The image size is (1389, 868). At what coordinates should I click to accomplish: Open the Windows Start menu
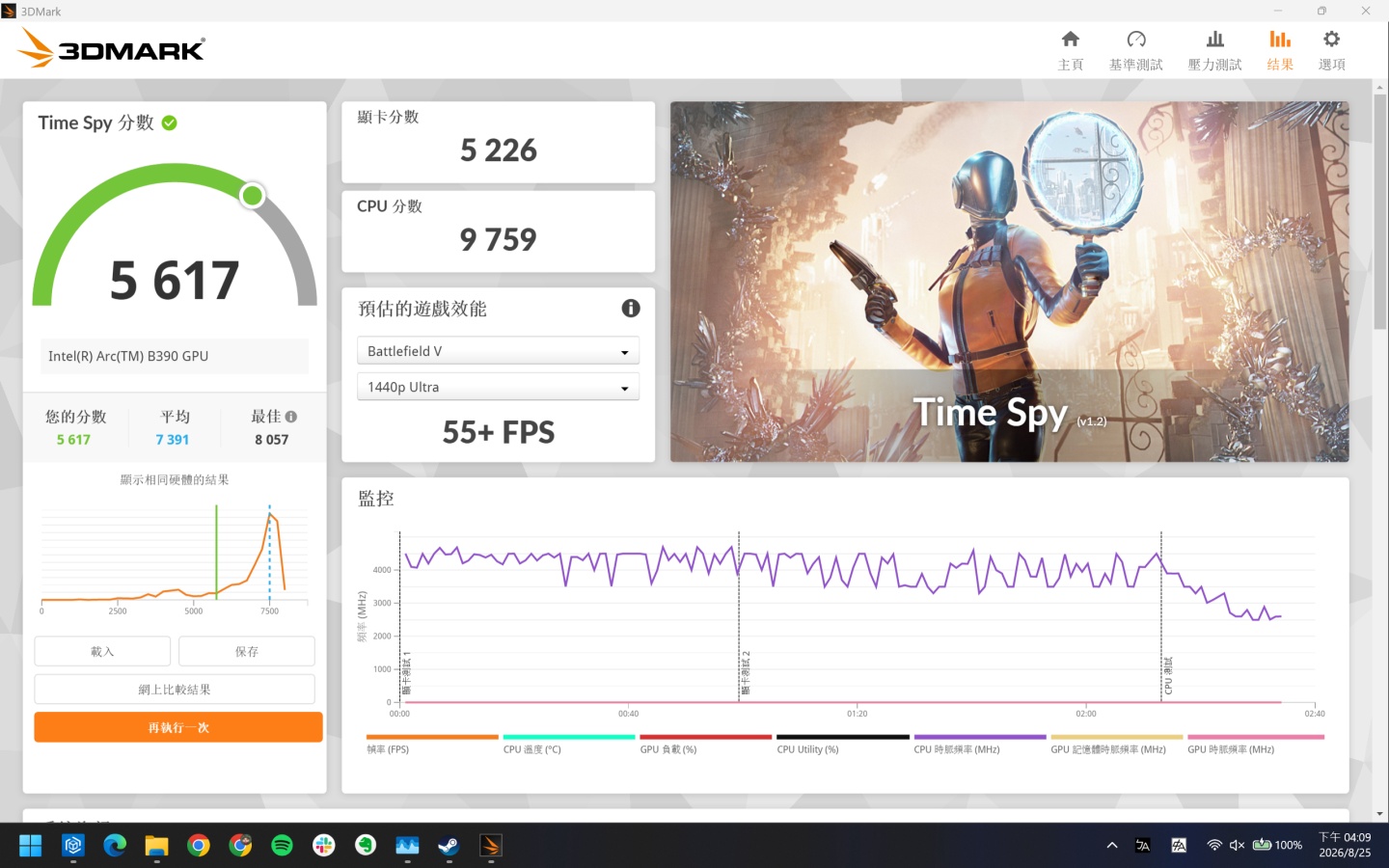point(30,846)
